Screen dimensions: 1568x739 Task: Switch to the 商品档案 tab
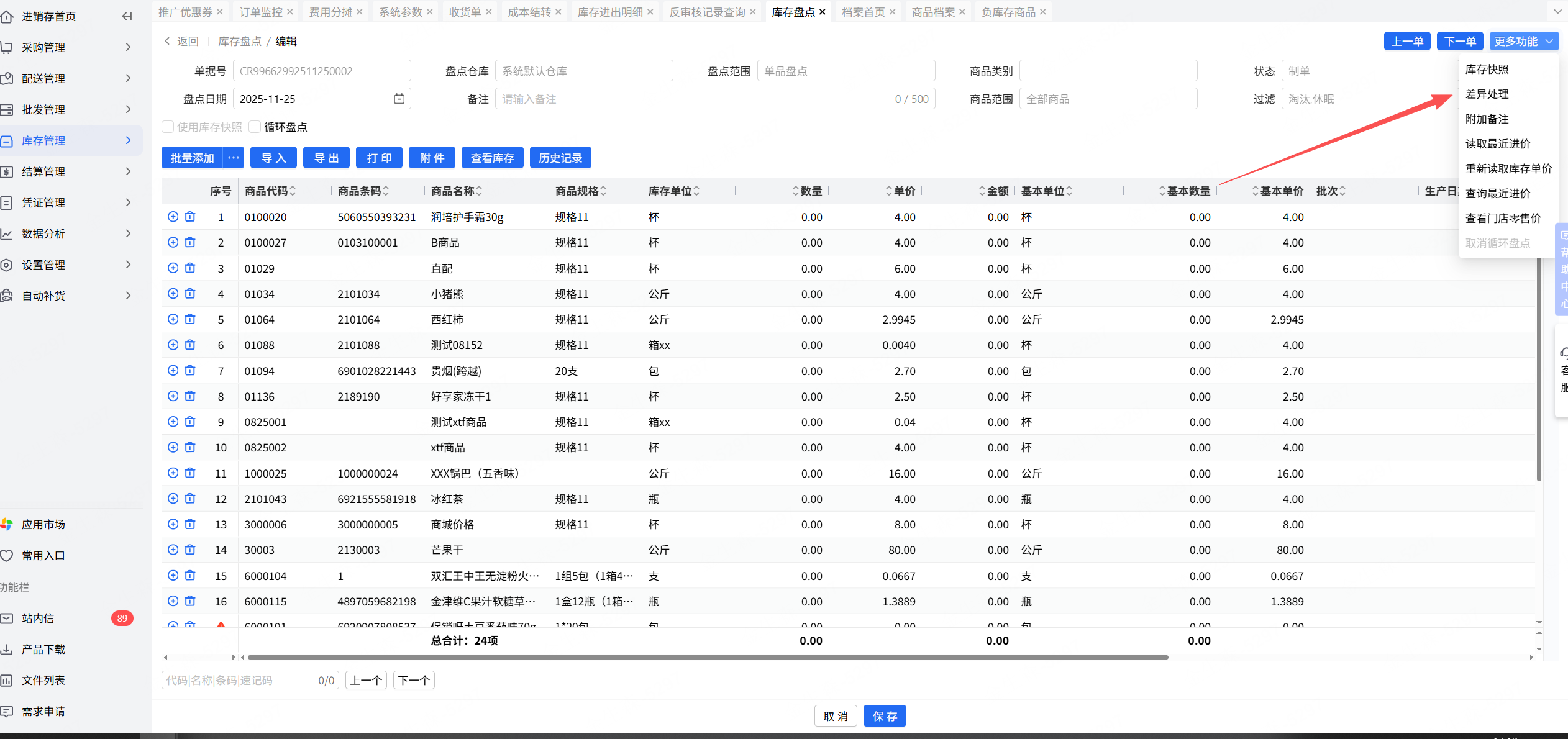[933, 12]
